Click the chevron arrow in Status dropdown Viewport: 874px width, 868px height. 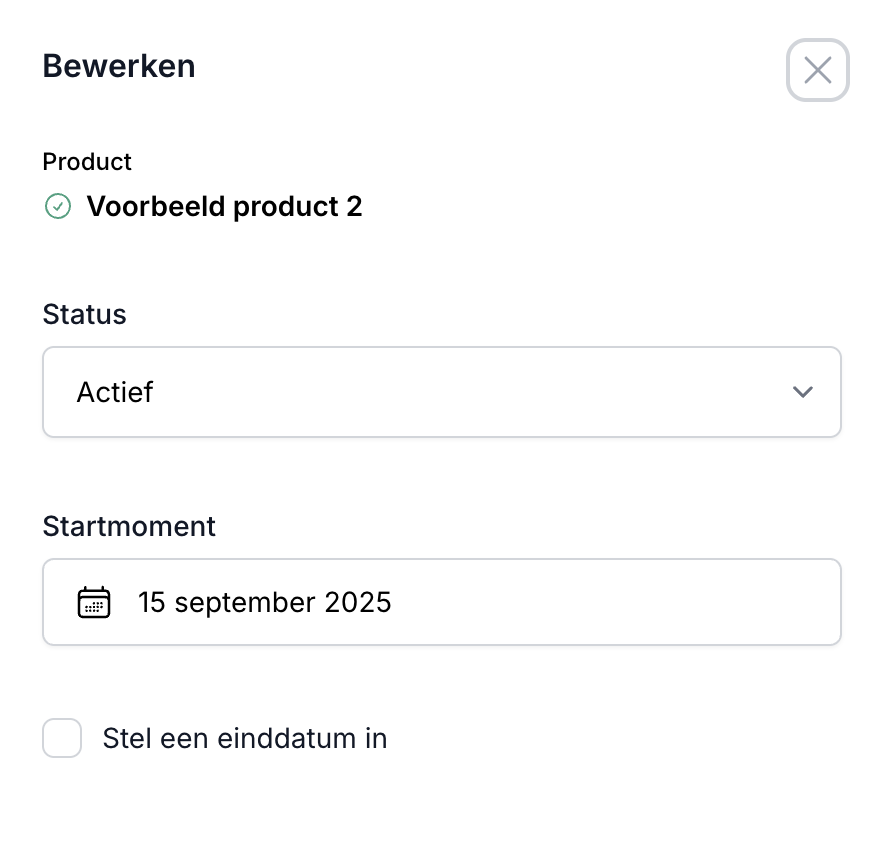pos(802,392)
